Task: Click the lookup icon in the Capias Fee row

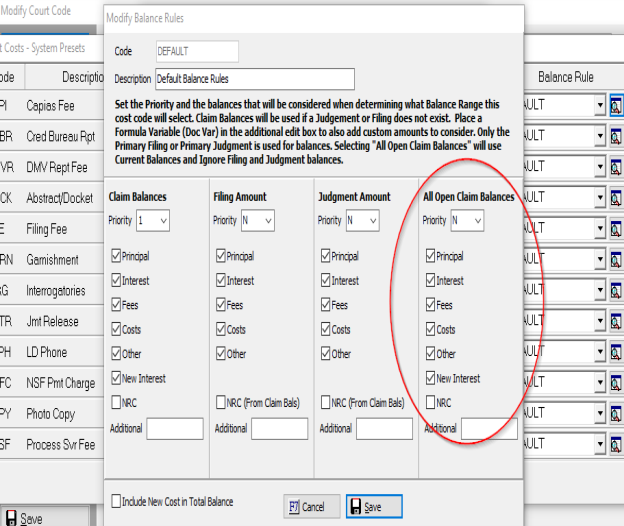Action: (x=616, y=105)
